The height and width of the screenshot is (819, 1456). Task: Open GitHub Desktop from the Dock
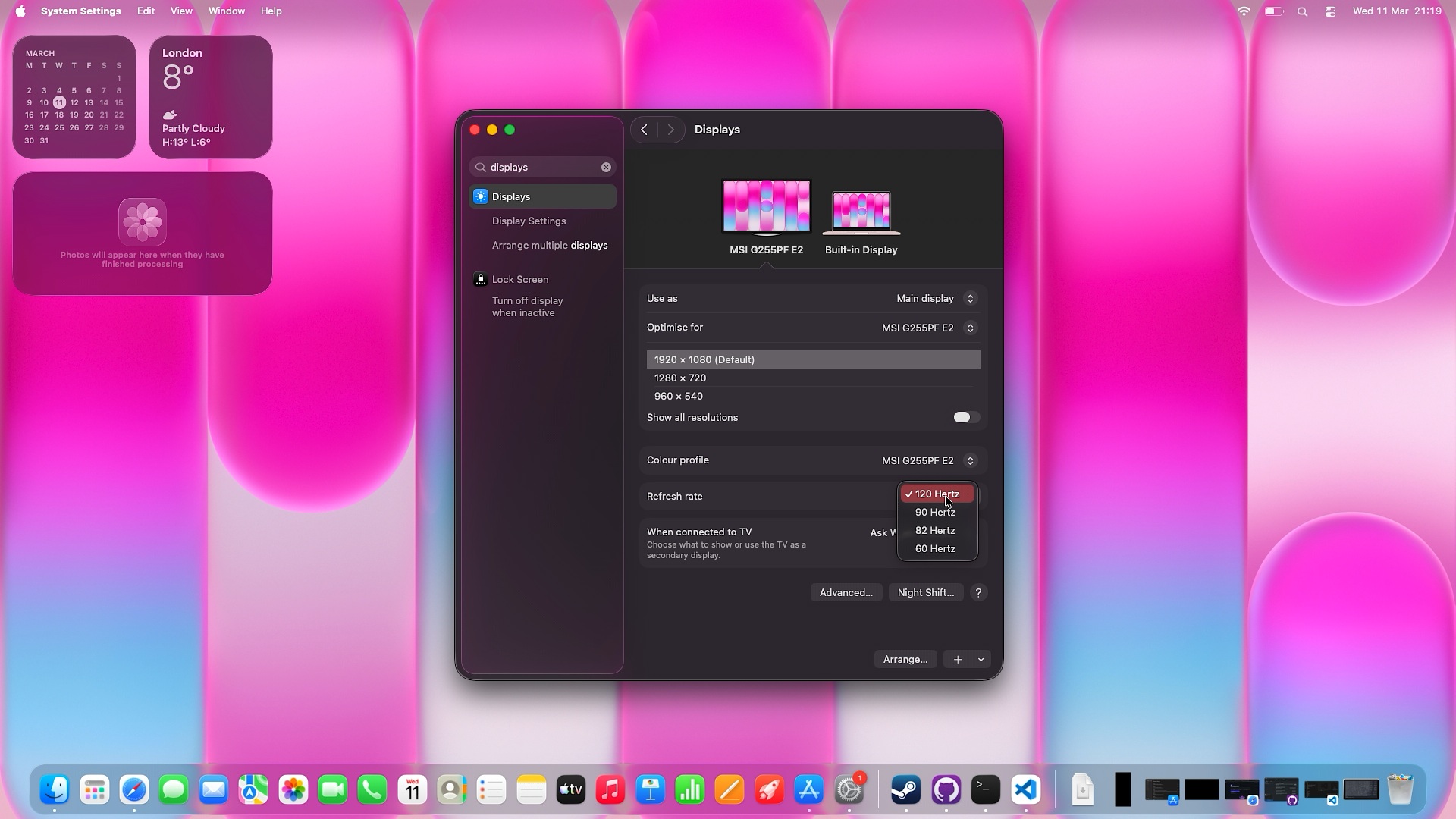pyautogui.click(x=946, y=789)
